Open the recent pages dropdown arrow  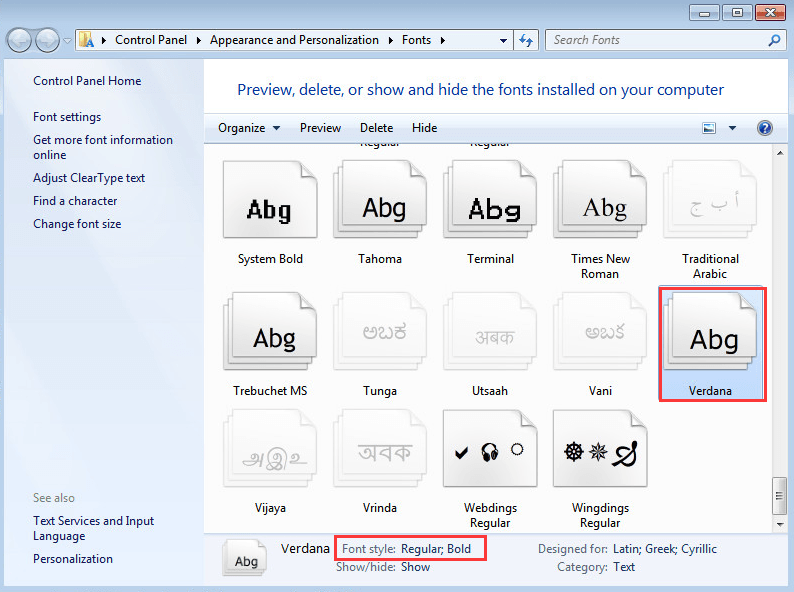coord(67,41)
